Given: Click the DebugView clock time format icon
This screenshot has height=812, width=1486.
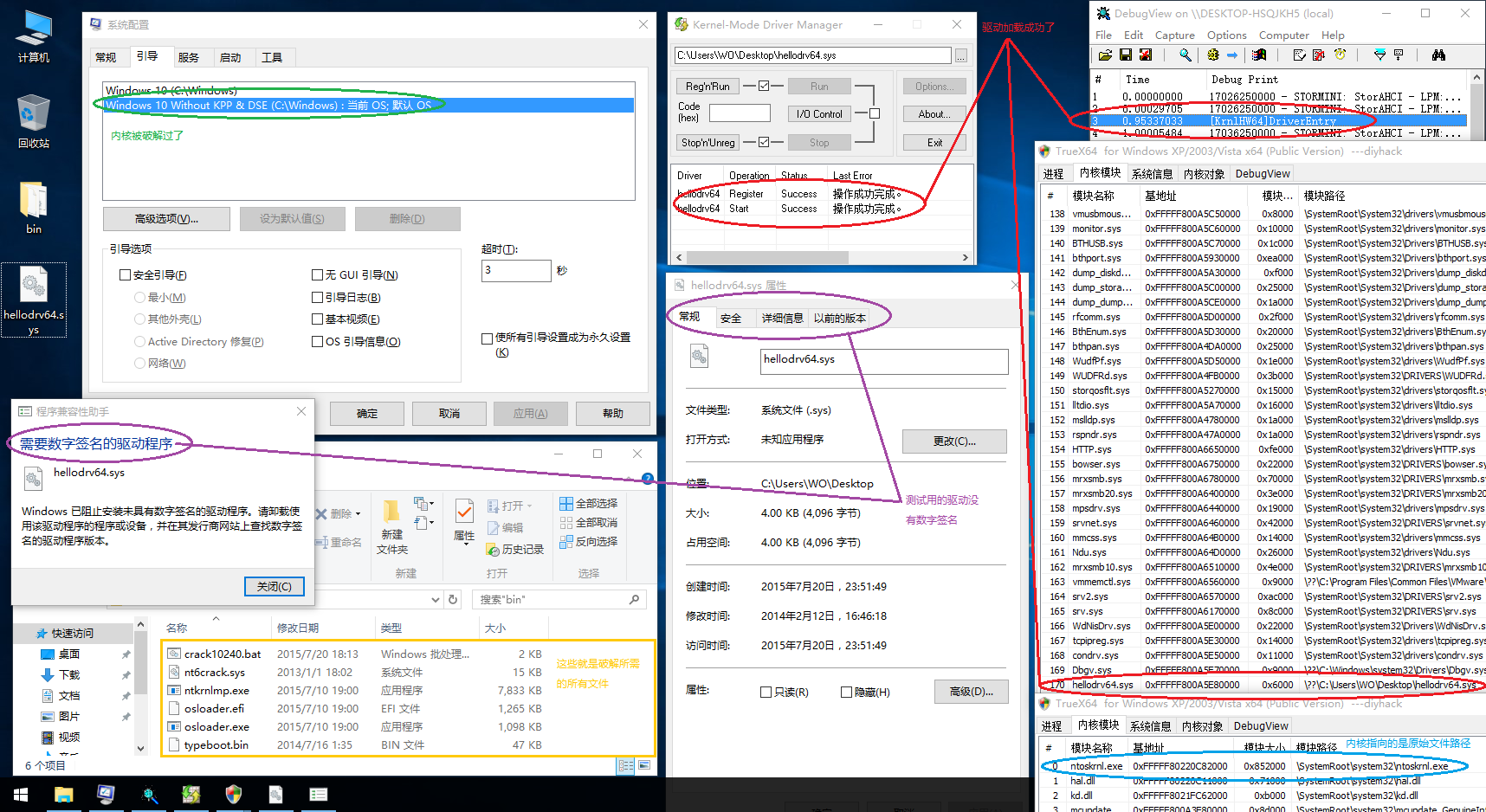Looking at the screenshot, I should click(x=1340, y=55).
